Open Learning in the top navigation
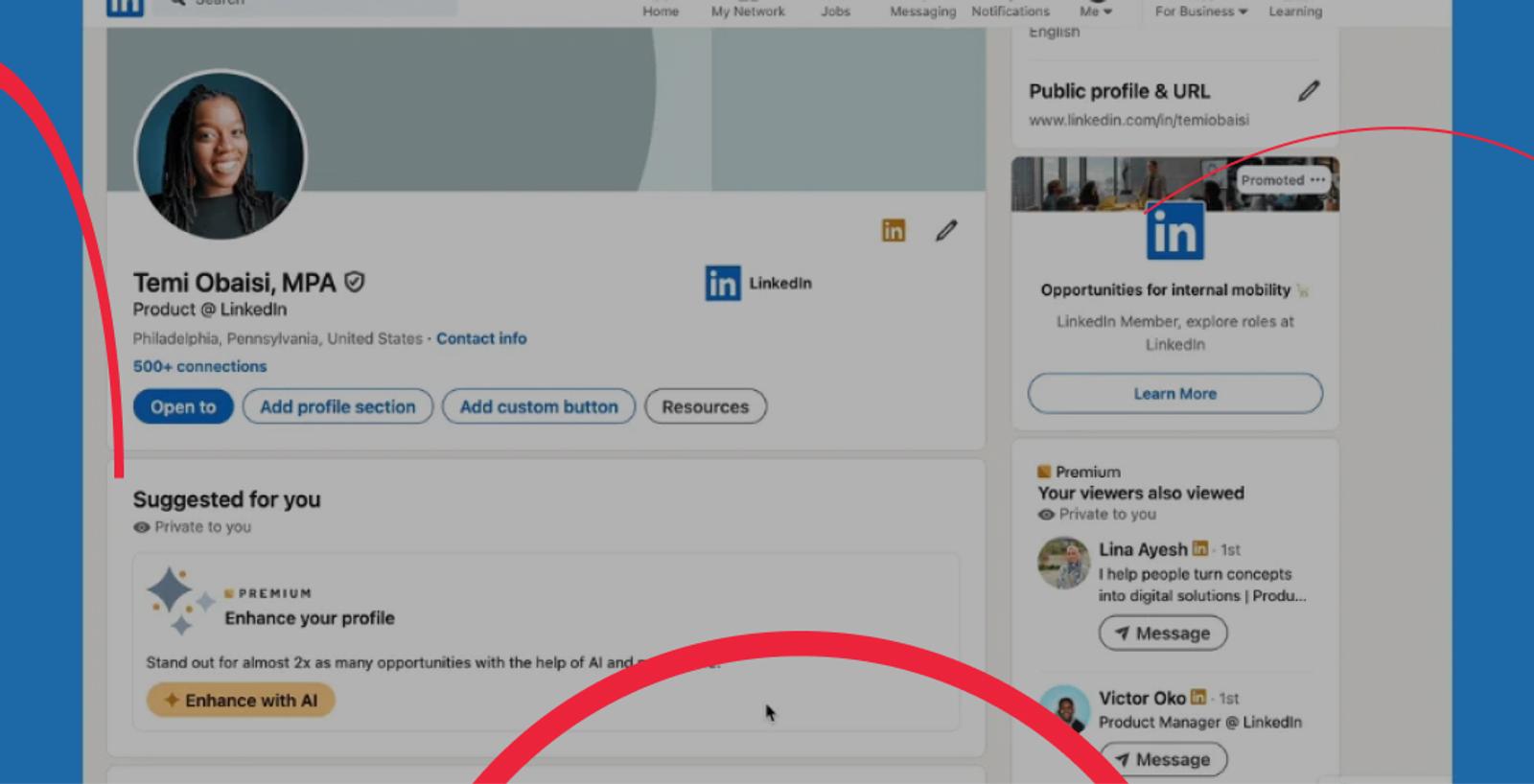Viewport: 1534px width, 784px height. pyautogui.click(x=1295, y=12)
